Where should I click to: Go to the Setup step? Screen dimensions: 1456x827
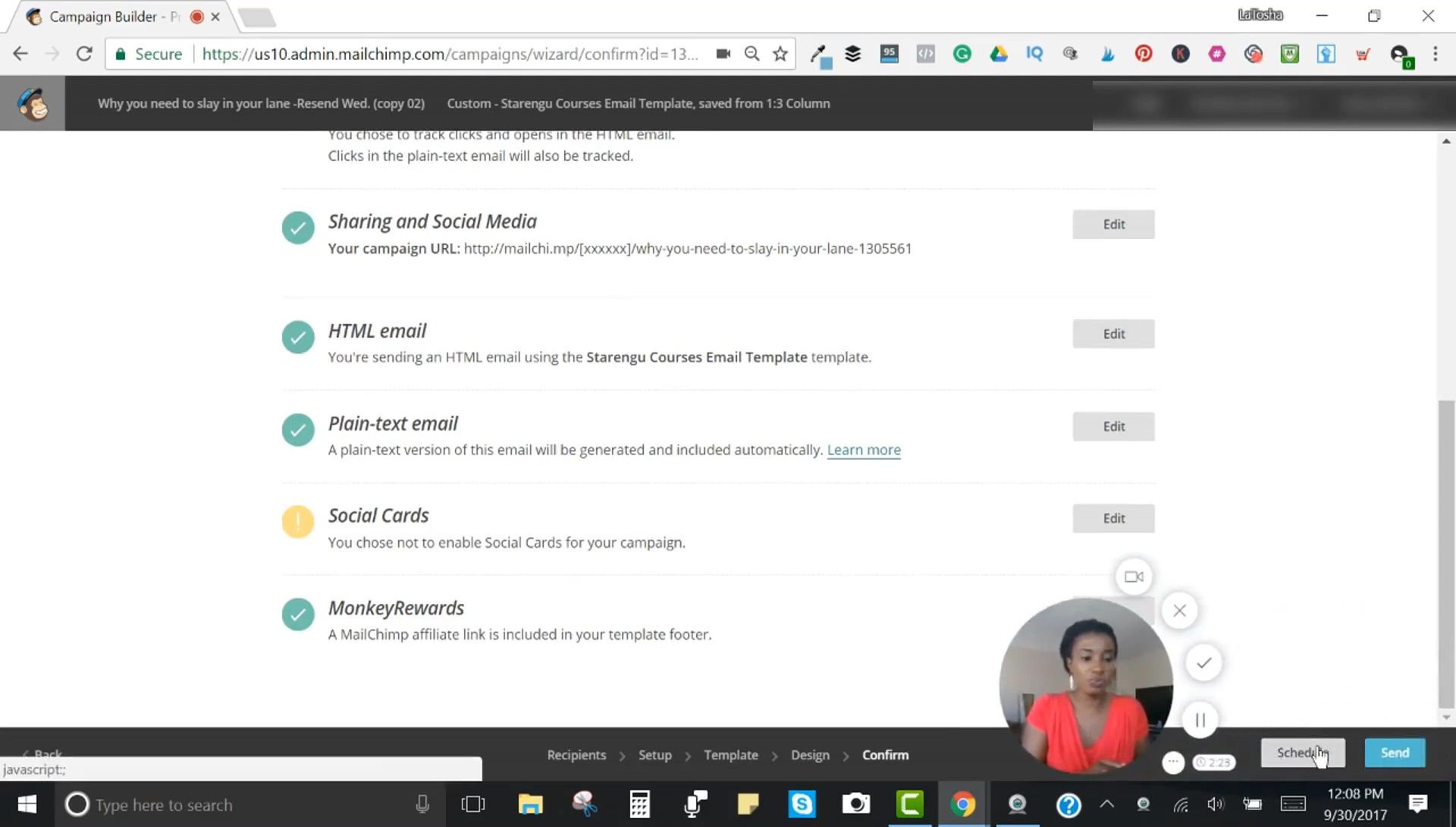click(x=655, y=755)
